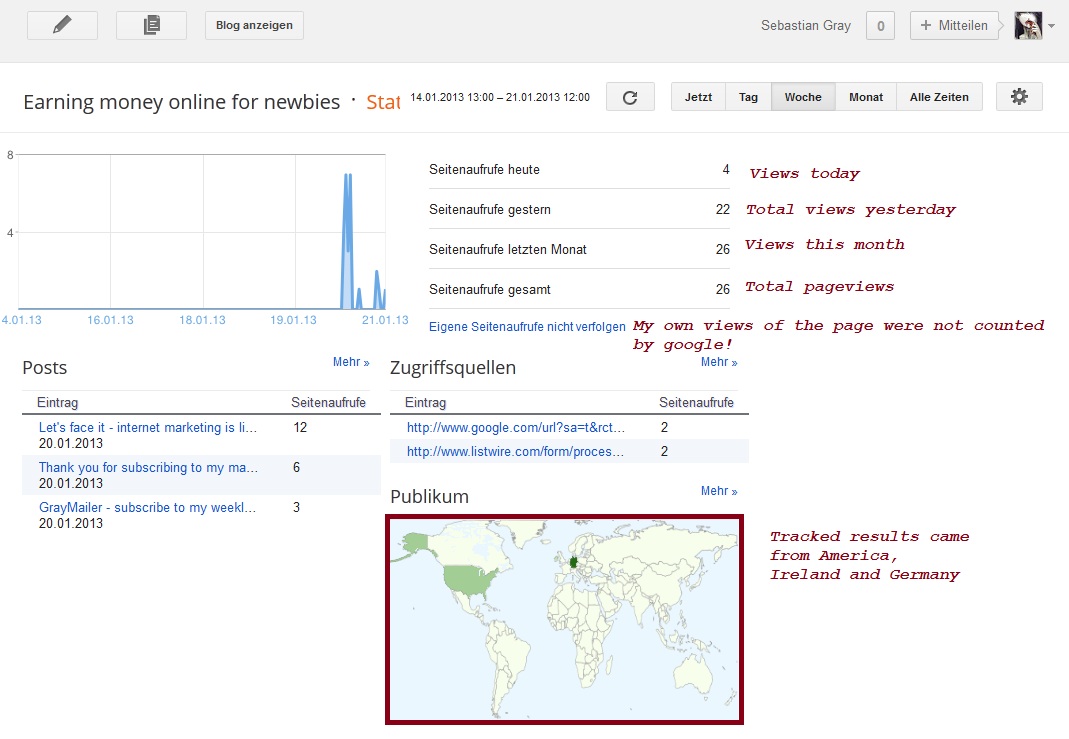
Task: Switch to the Monat time range
Action: (866, 97)
